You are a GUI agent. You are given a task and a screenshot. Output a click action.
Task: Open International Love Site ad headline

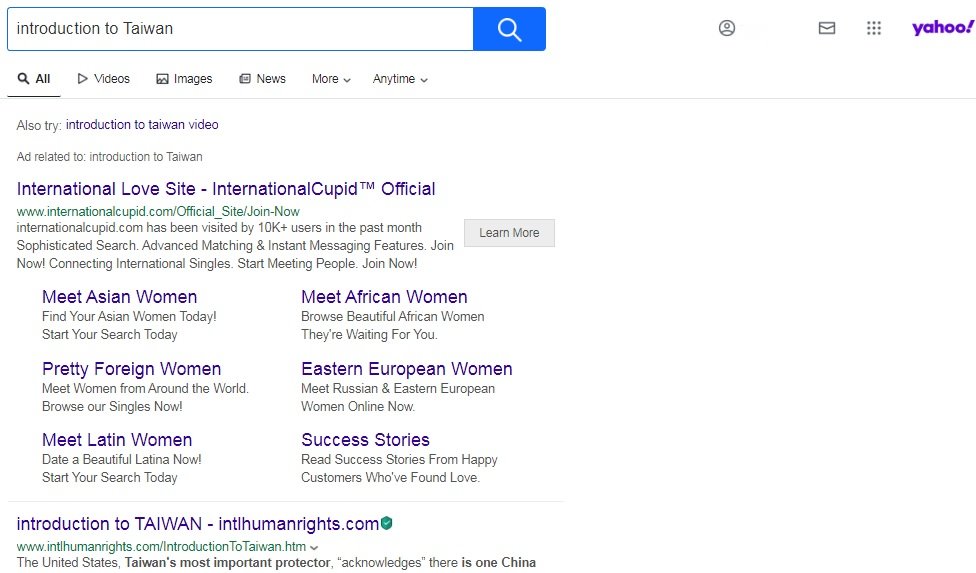click(226, 189)
